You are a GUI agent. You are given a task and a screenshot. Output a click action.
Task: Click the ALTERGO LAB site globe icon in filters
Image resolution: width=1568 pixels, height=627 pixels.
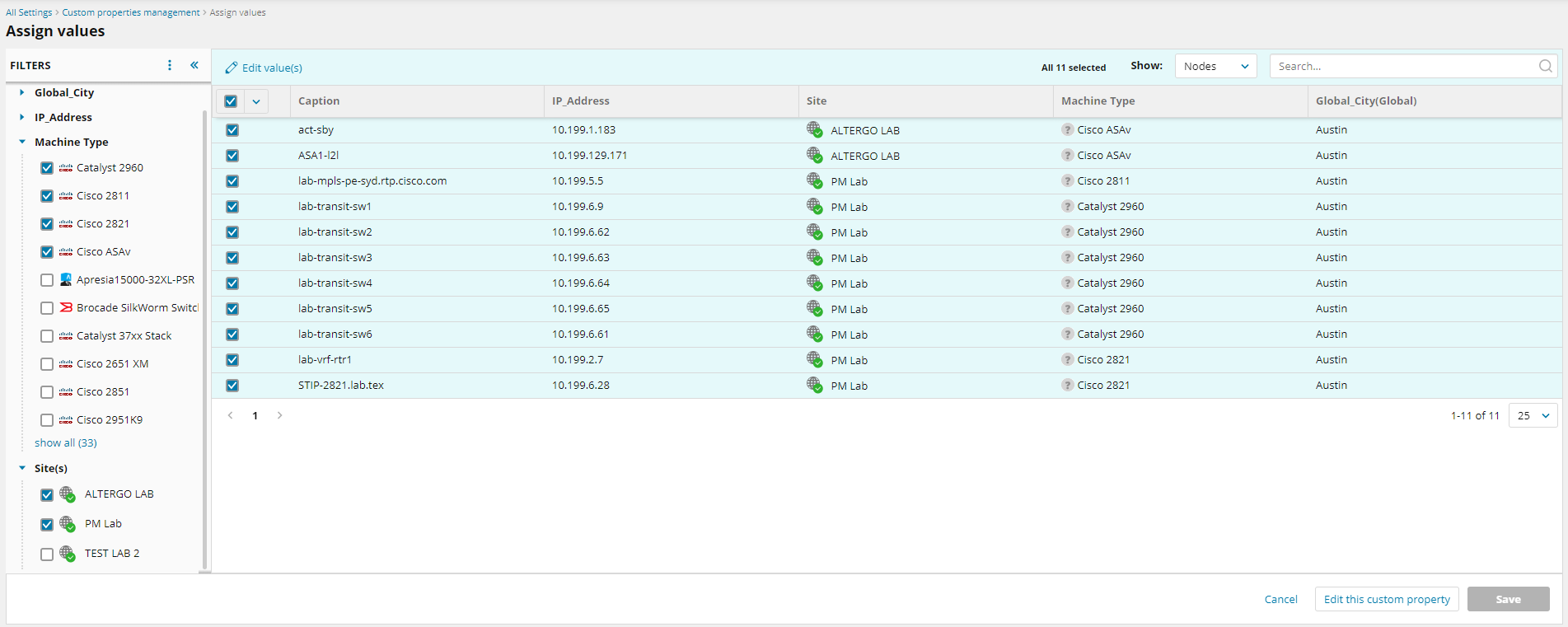[68, 494]
